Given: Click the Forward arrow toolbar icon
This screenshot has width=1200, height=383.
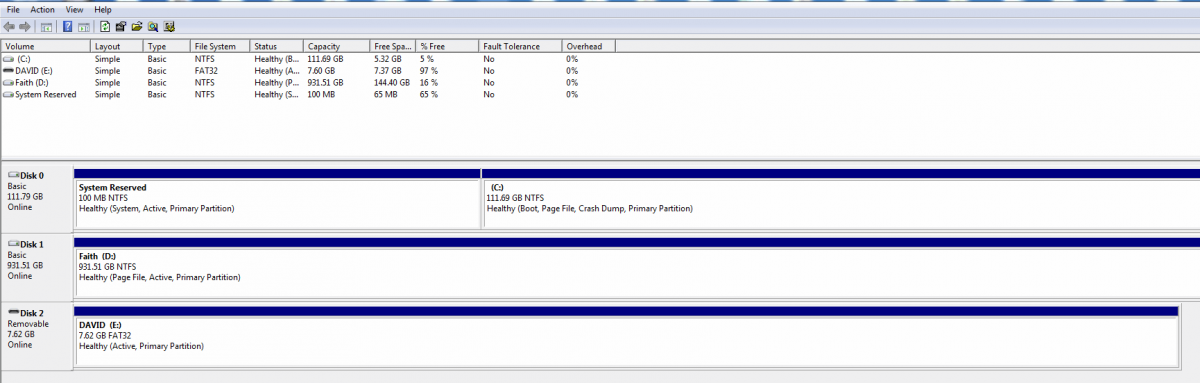Looking at the screenshot, I should point(25,26).
